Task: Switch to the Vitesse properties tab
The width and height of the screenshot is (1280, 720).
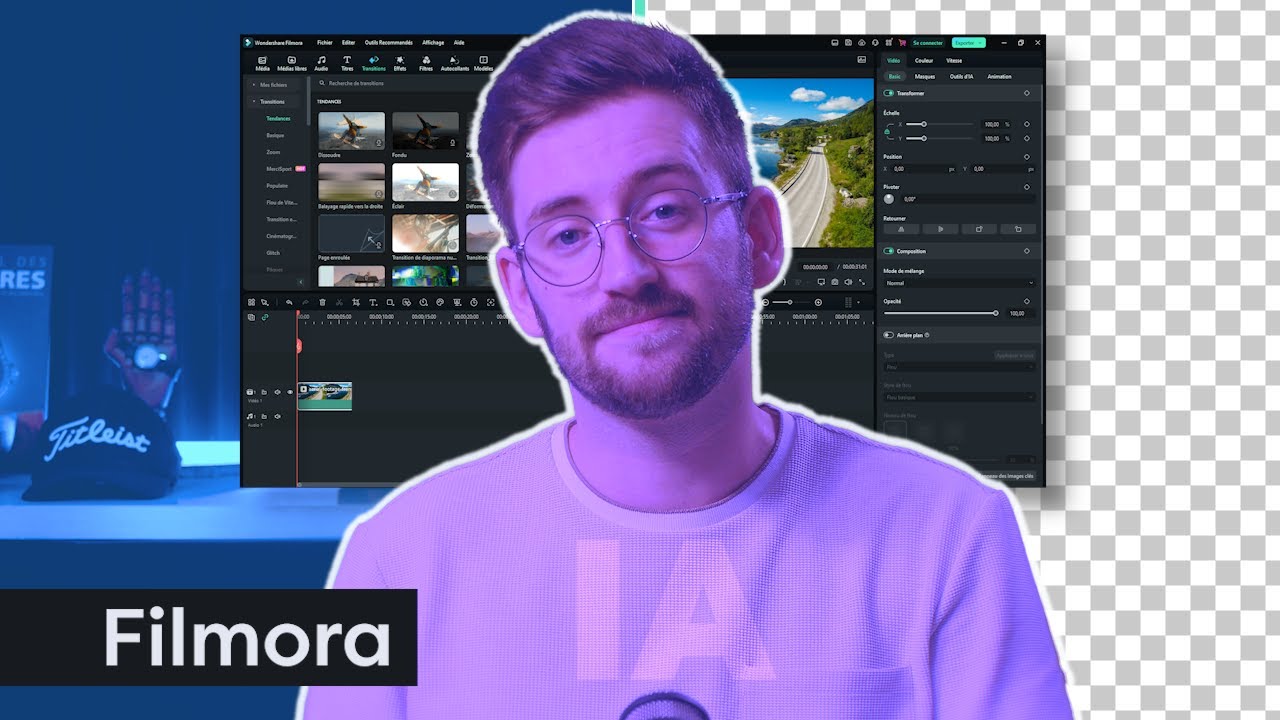Action: click(x=954, y=60)
